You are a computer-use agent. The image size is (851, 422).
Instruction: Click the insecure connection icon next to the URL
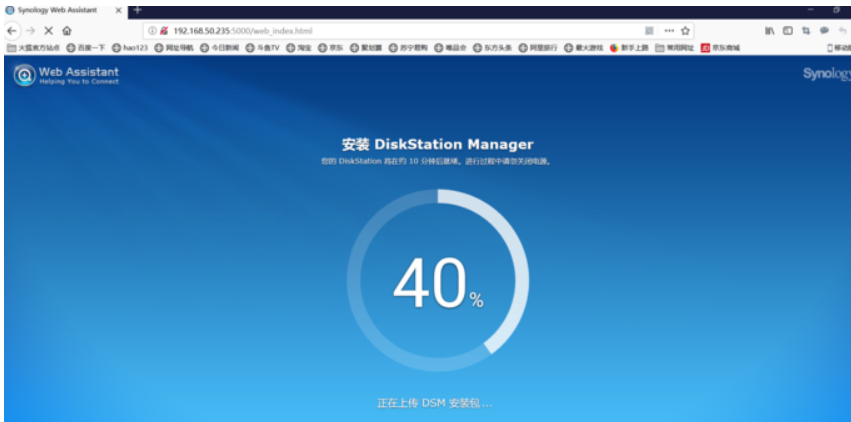[x=164, y=31]
